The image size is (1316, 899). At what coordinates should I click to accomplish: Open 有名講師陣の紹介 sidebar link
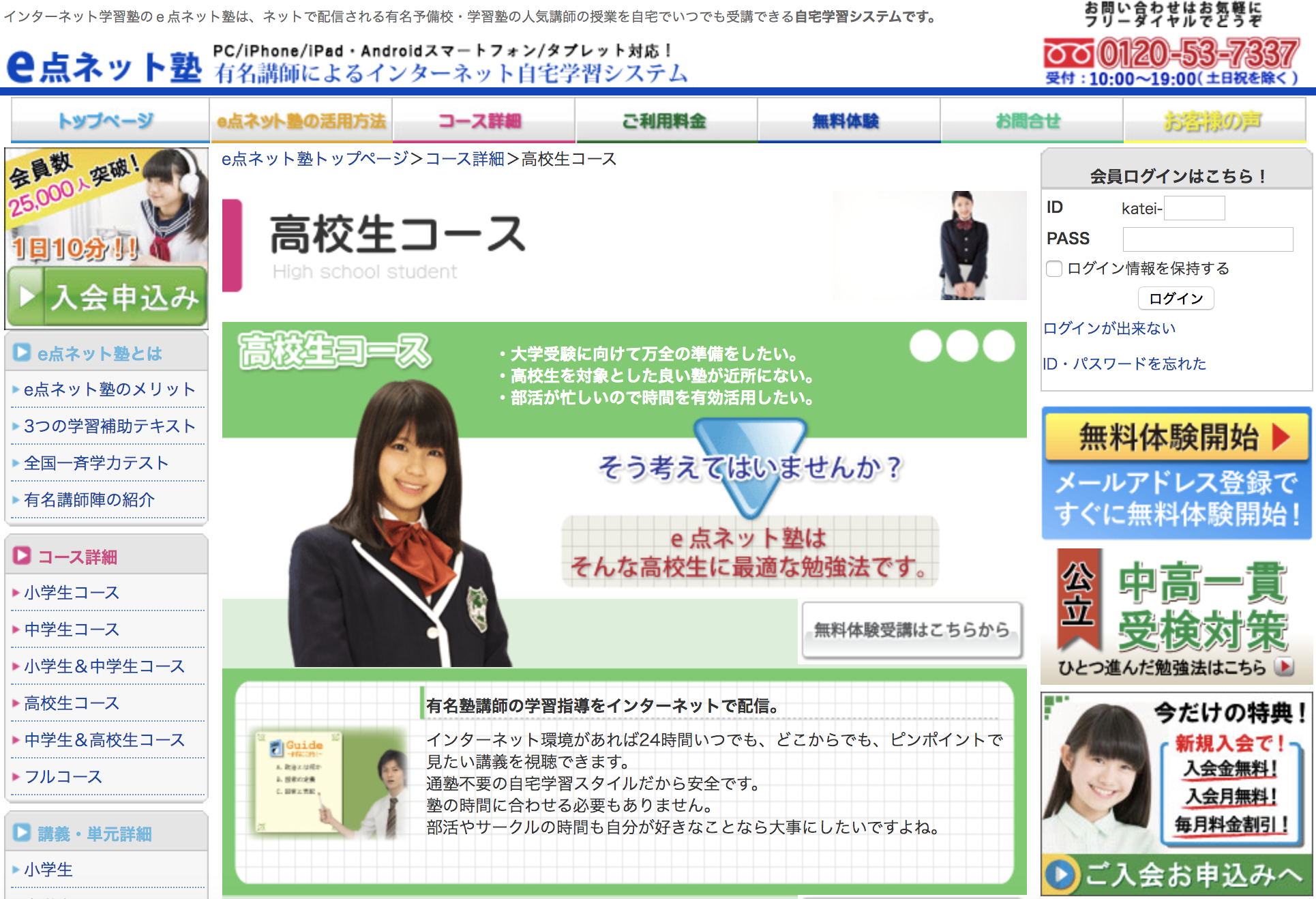(89, 500)
